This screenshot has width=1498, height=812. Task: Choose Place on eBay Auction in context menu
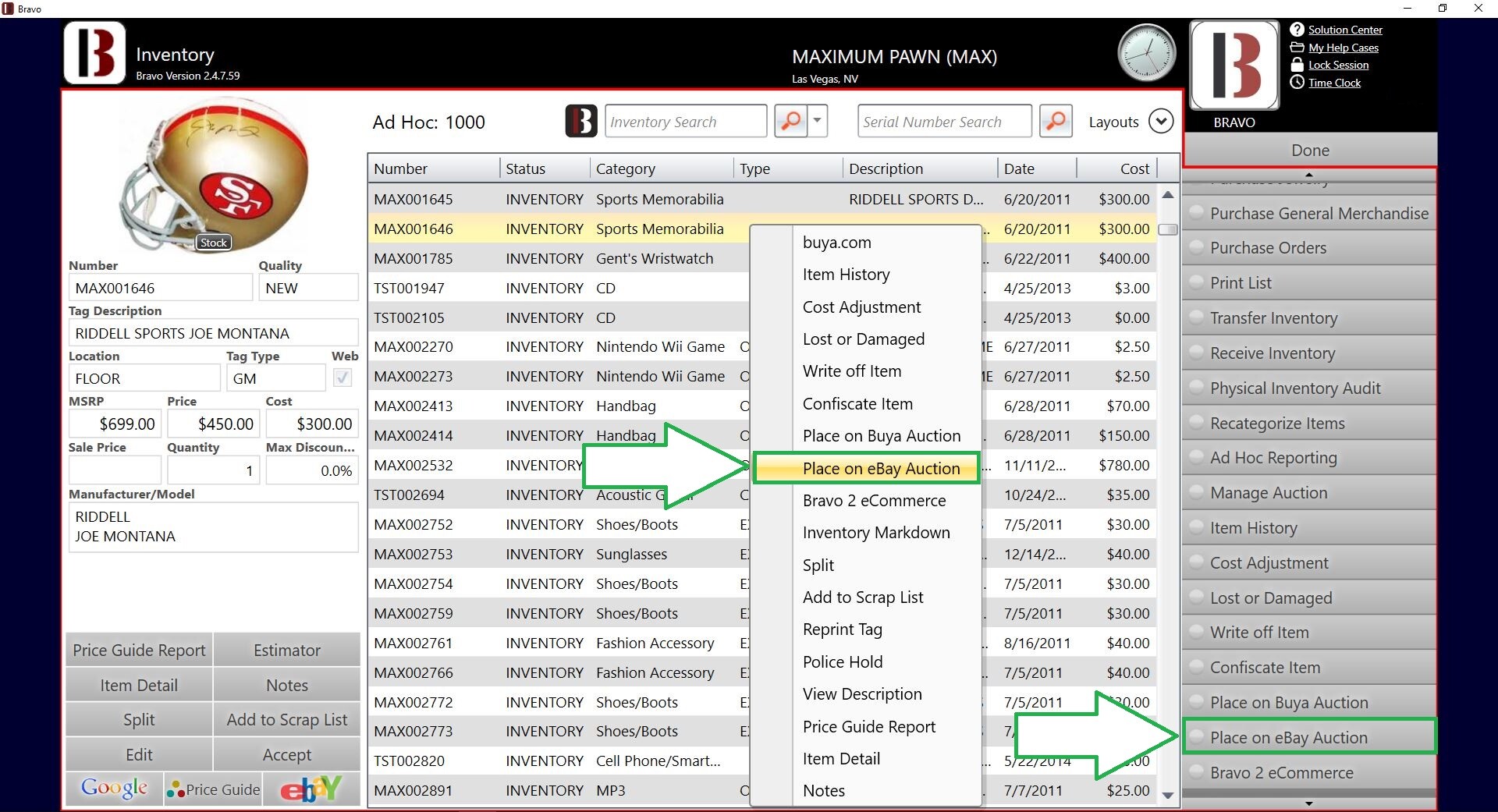(x=866, y=468)
